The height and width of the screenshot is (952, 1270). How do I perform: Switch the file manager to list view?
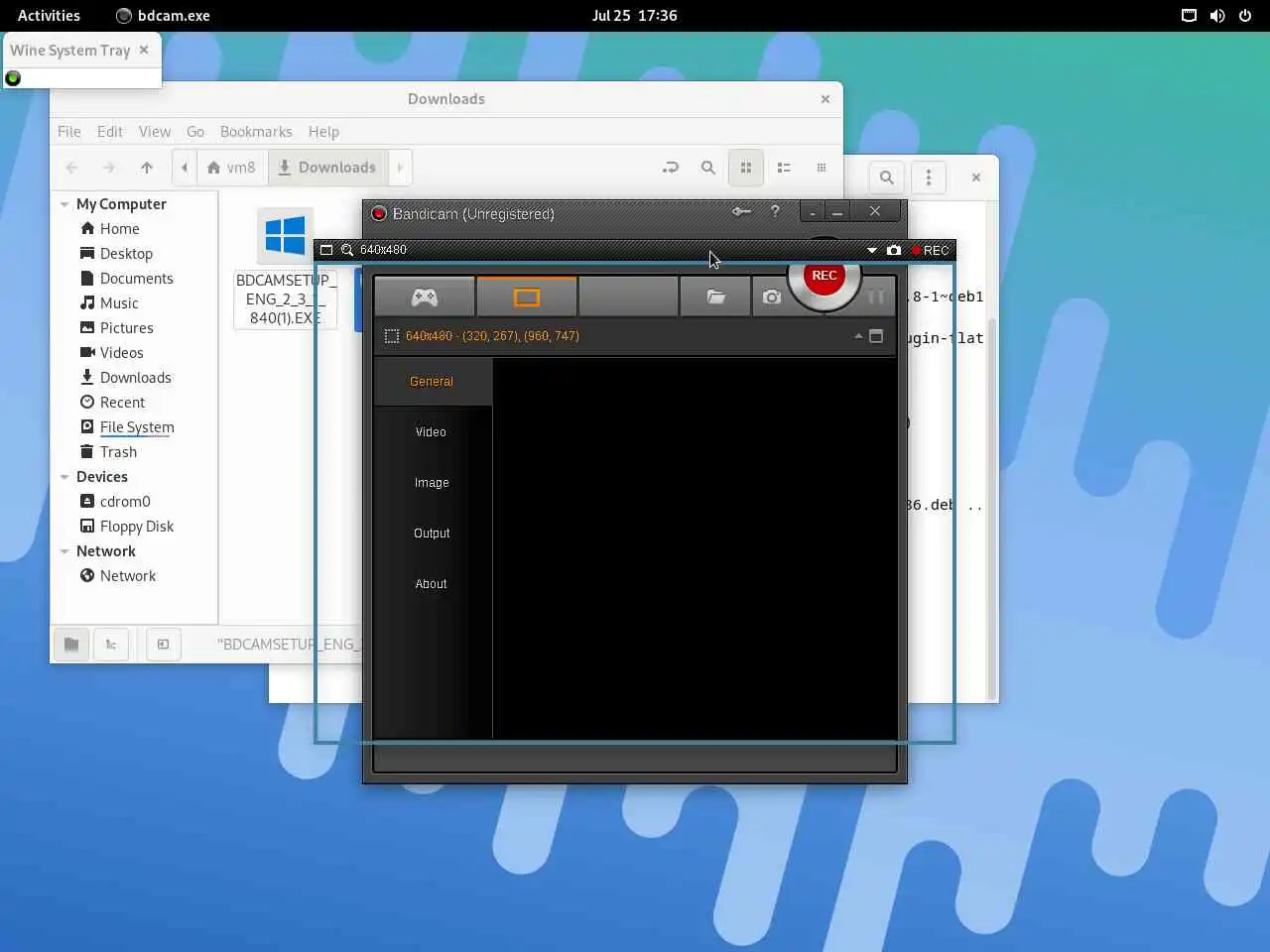pos(784,168)
